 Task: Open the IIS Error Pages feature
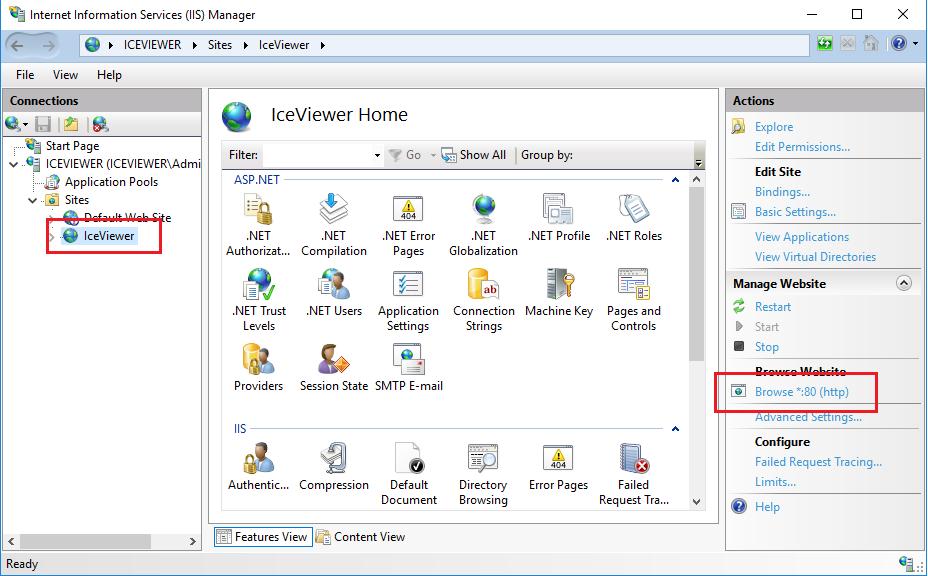[559, 467]
